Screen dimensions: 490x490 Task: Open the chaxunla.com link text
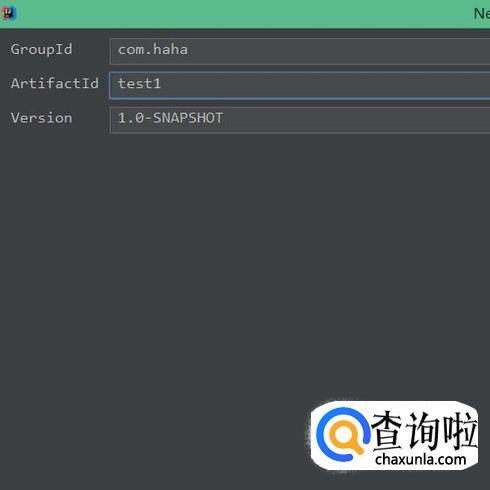(x=420, y=459)
